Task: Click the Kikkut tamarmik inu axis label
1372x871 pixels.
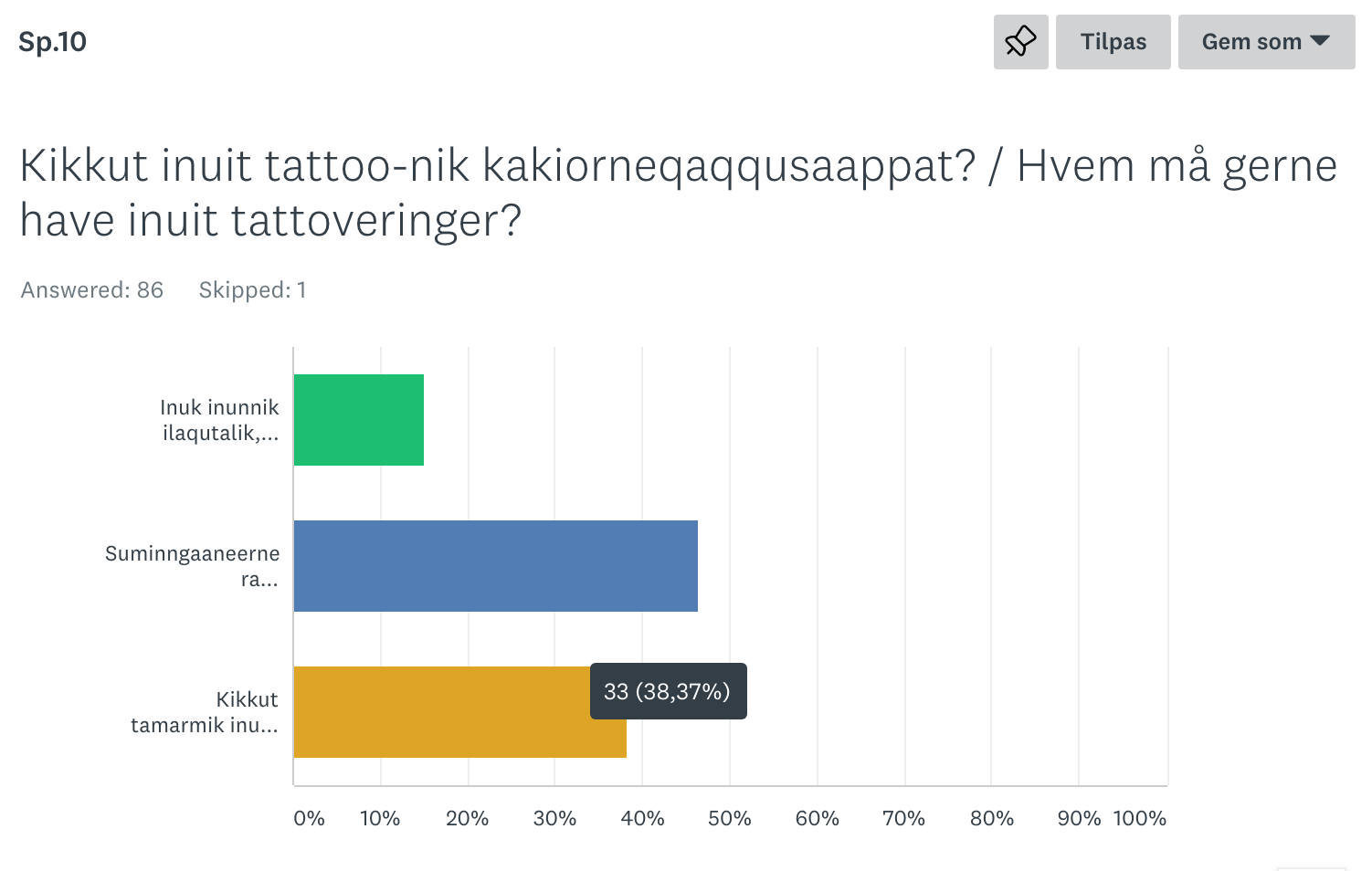Action: click(x=205, y=712)
